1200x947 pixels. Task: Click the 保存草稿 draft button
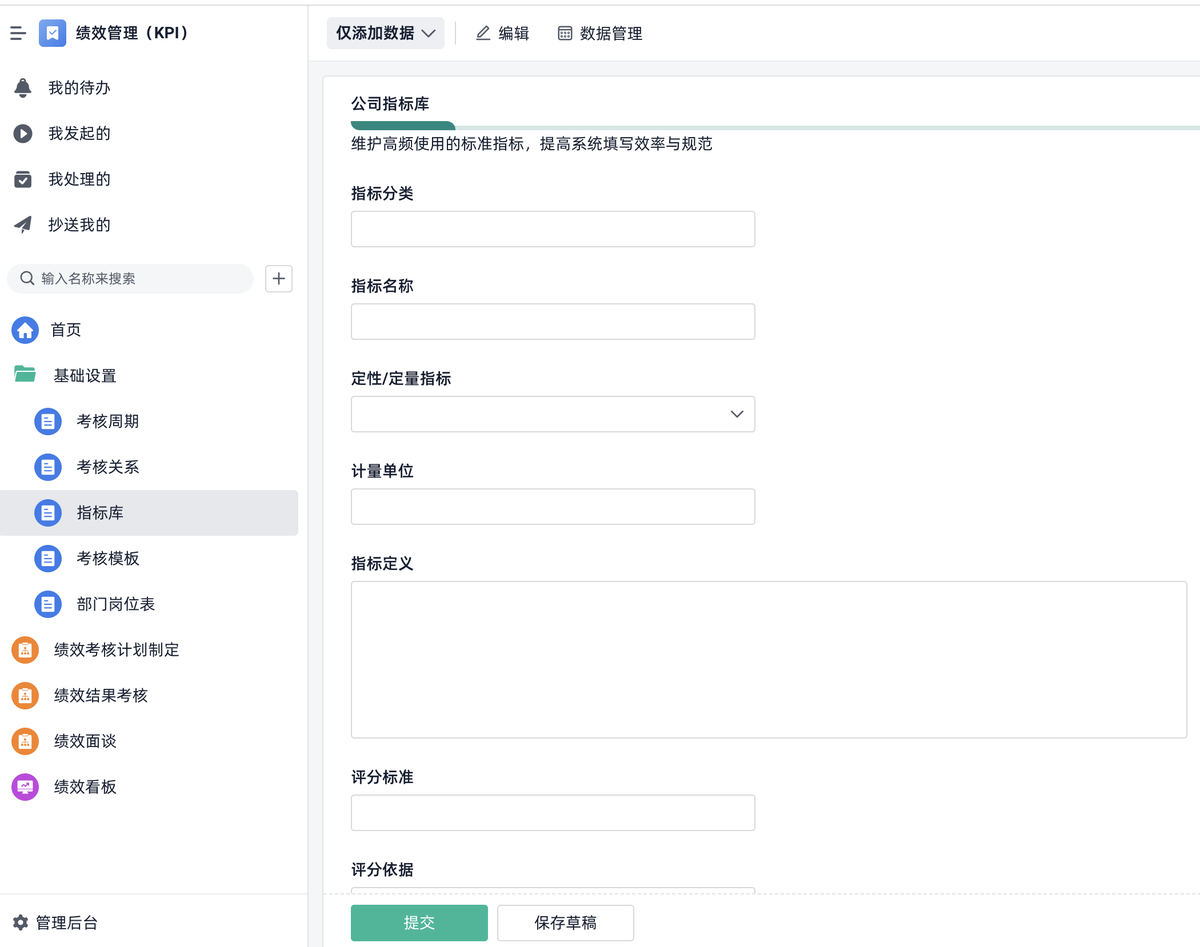coord(565,922)
